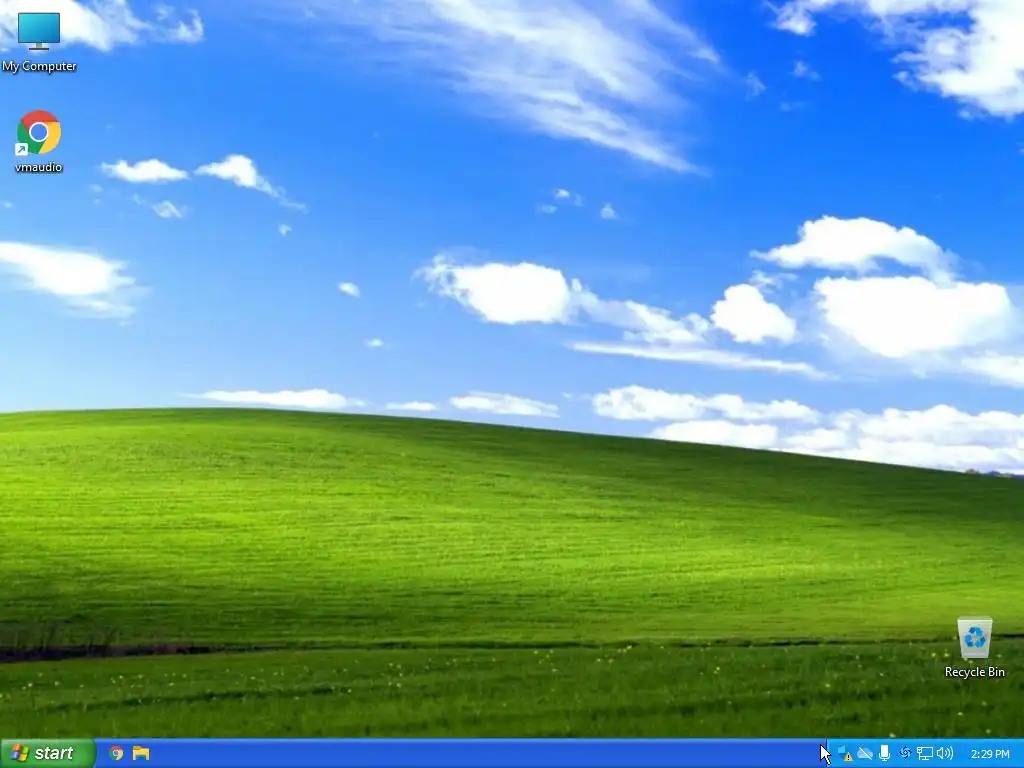Click the 'vmaudio' shortcut label
This screenshot has width=1024, height=768.
point(39,167)
